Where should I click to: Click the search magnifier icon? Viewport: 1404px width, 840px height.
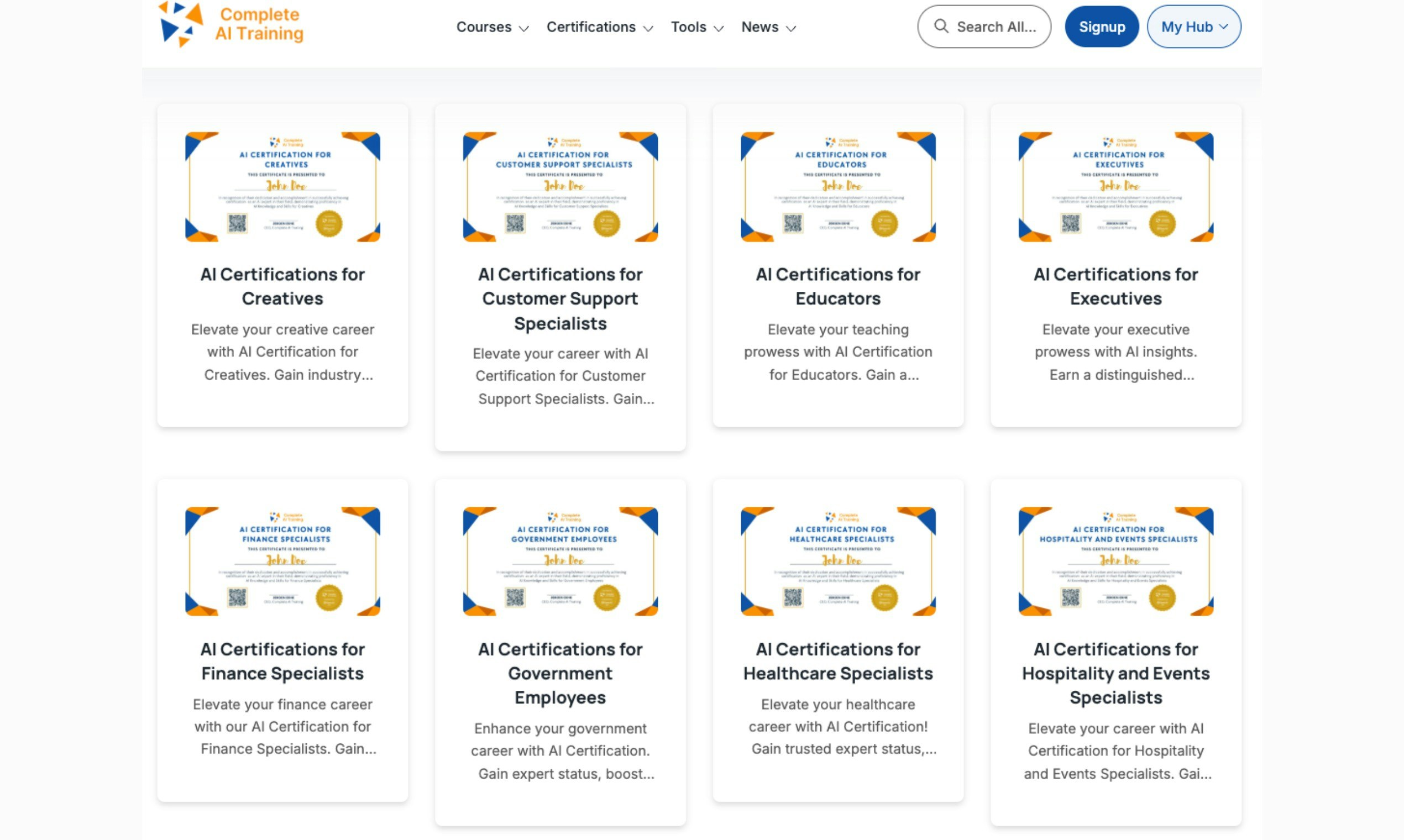941,26
